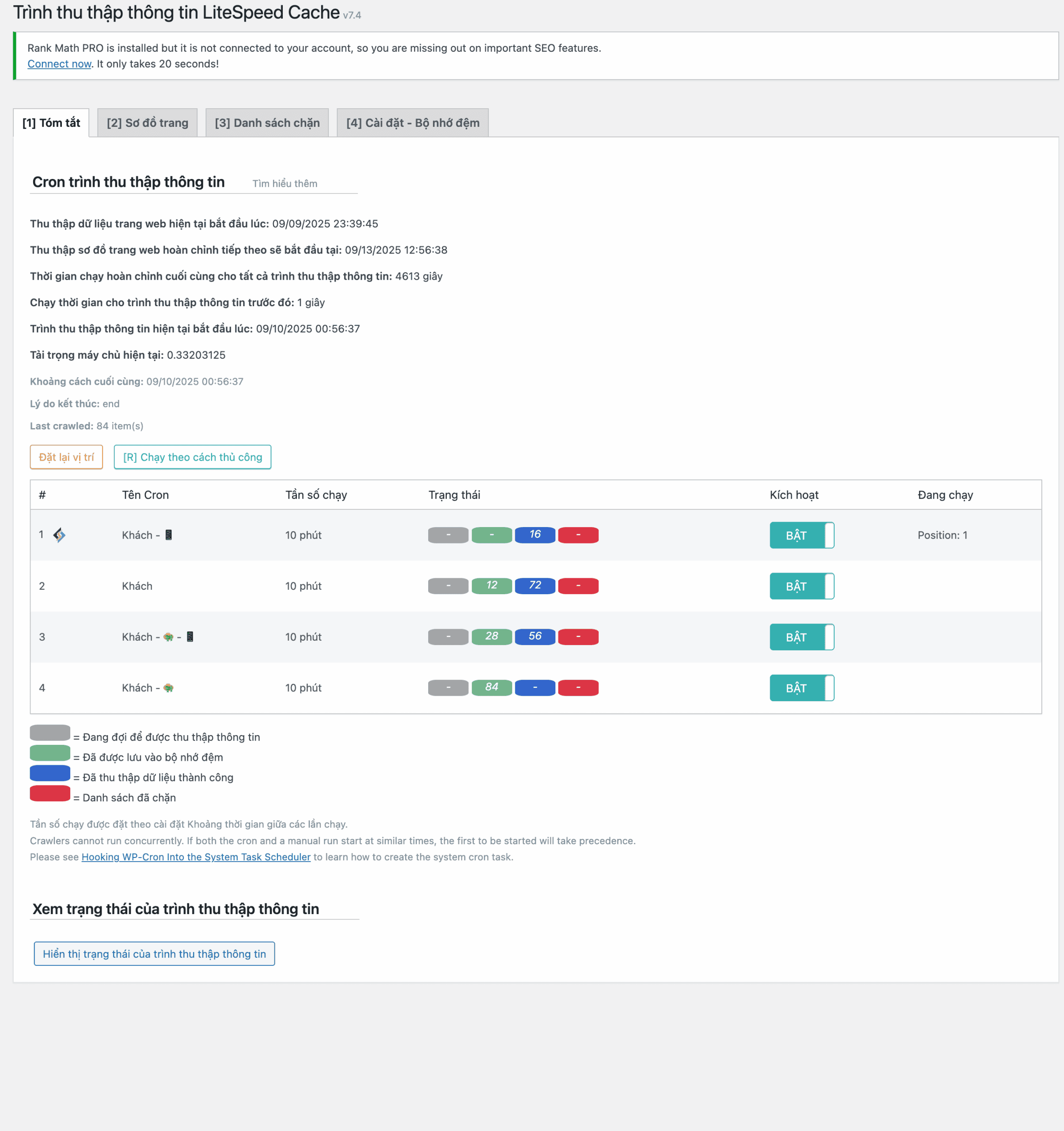The image size is (1064, 1131).
Task: Open [4] Cài đặt - Bộ nhớ đệm tab
Action: pyautogui.click(x=413, y=123)
